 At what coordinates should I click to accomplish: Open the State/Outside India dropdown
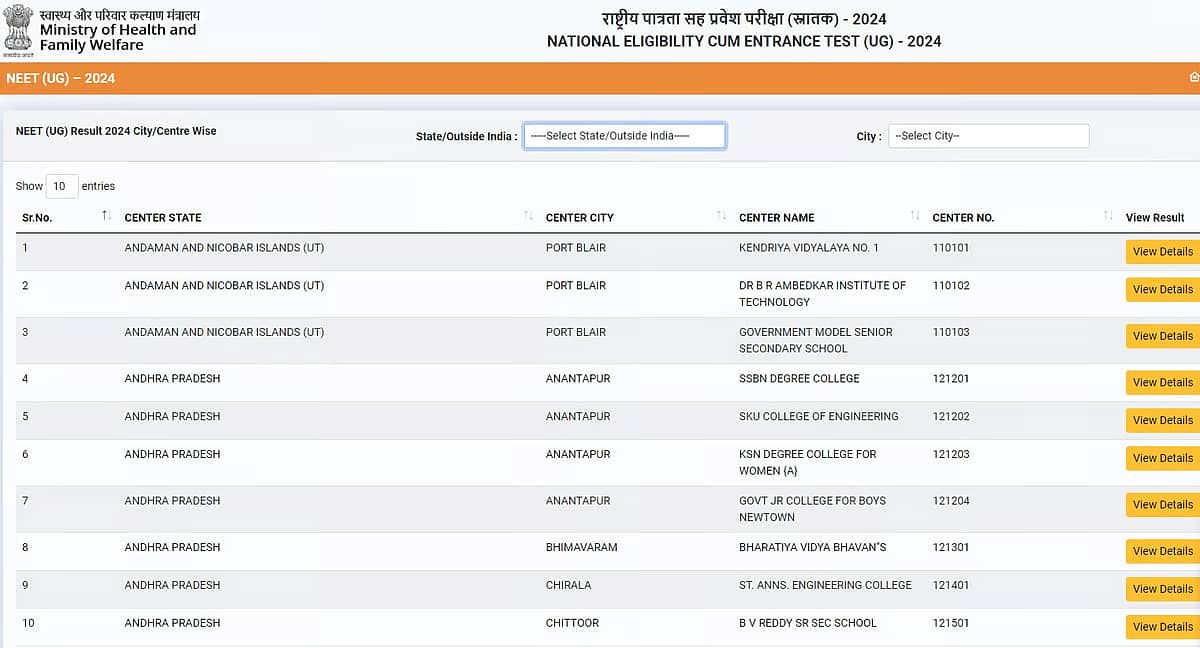[x=624, y=136]
